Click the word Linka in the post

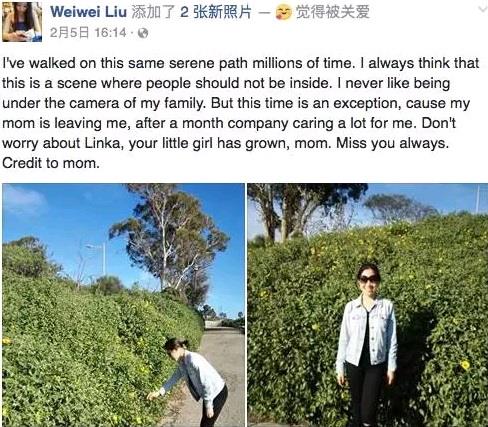104,143
